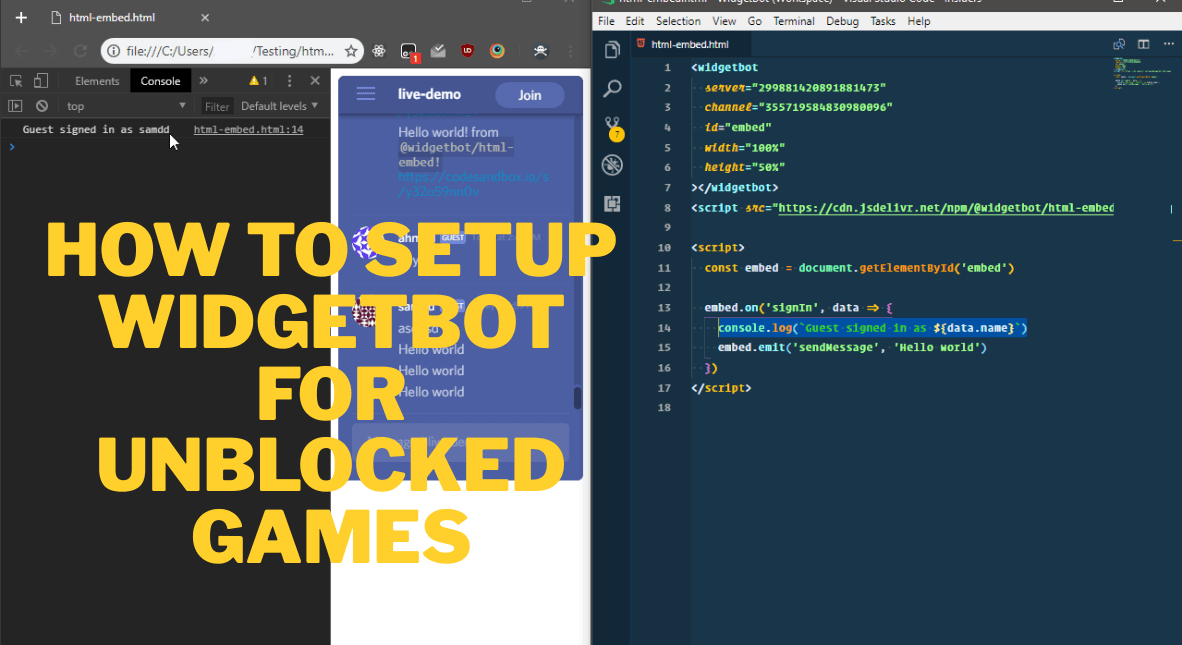
Task: Activate the DevTools element inspector picker
Action: coord(16,81)
